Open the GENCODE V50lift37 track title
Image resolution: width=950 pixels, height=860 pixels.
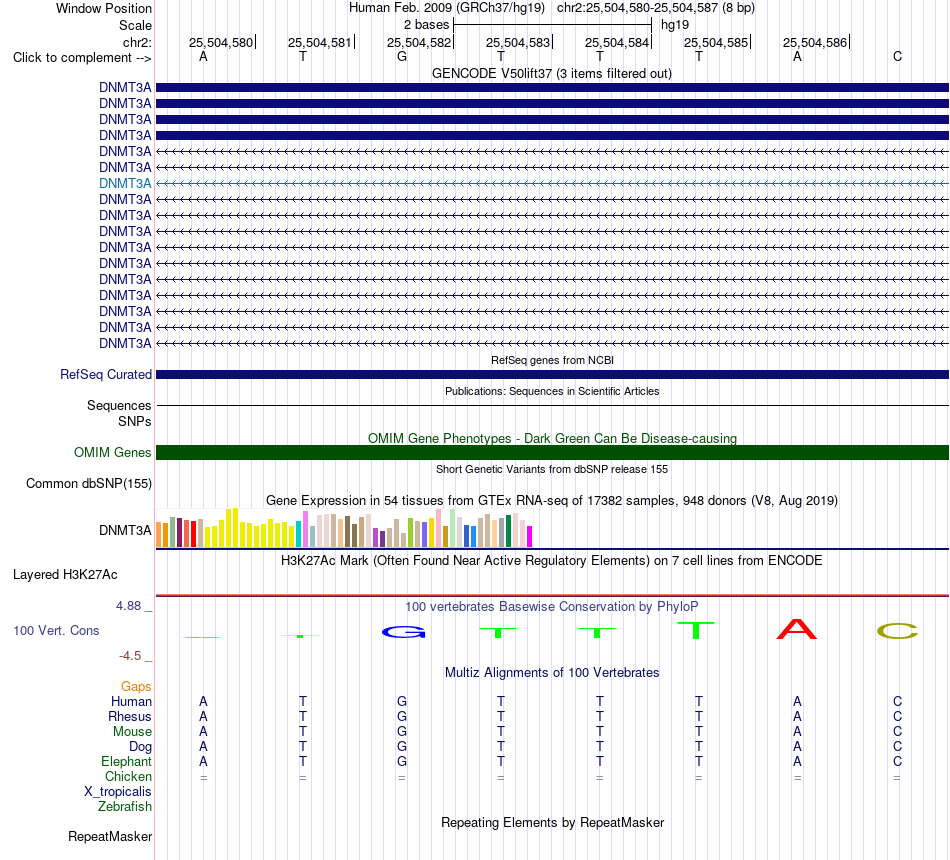[551, 73]
